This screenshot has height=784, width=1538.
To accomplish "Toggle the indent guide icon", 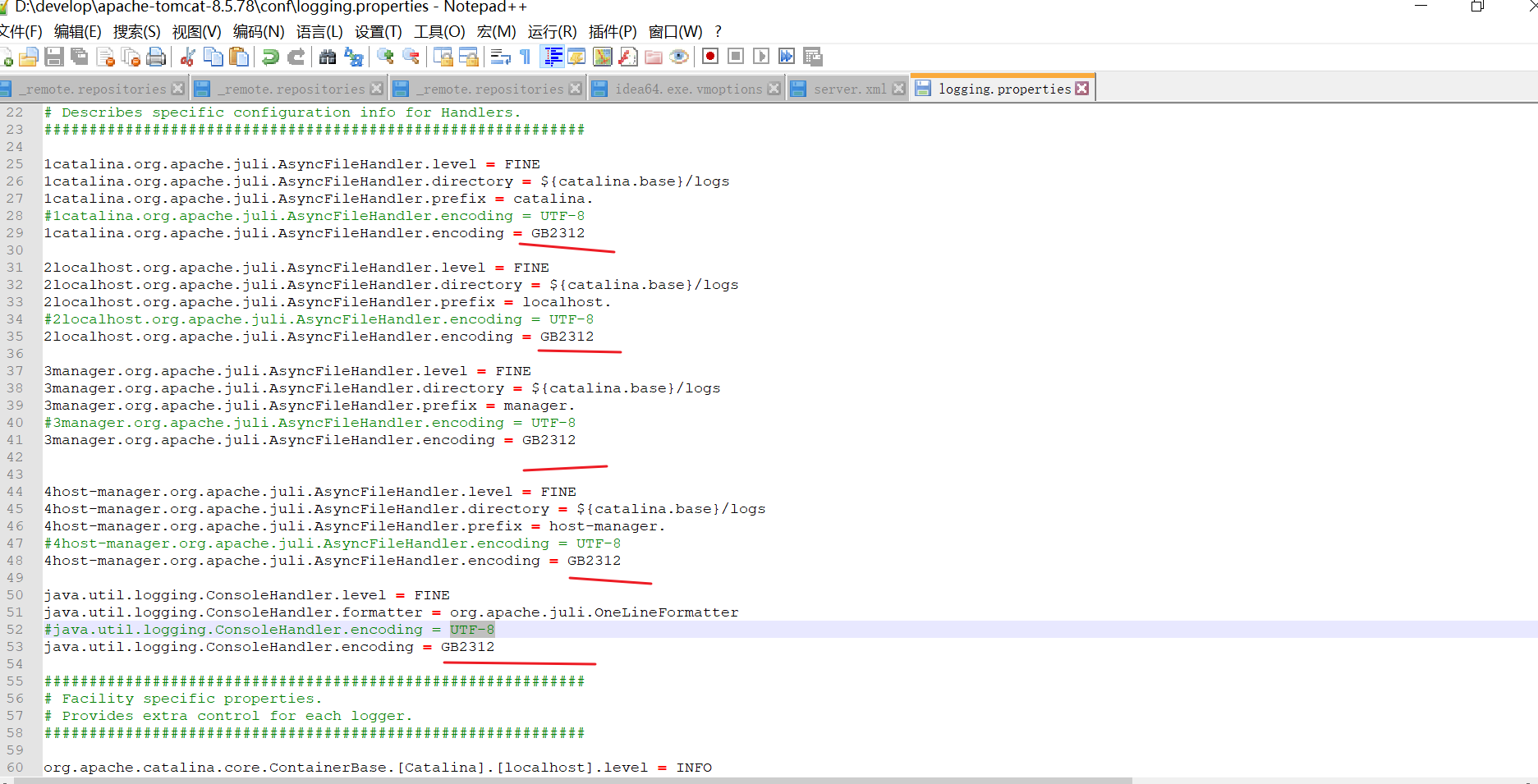I will (x=553, y=57).
